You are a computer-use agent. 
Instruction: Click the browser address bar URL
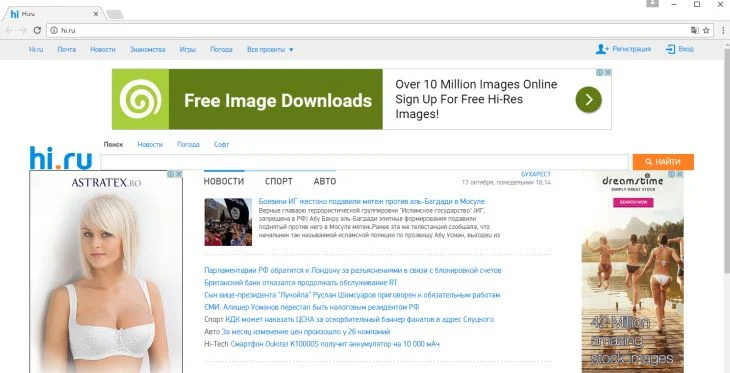pos(68,30)
